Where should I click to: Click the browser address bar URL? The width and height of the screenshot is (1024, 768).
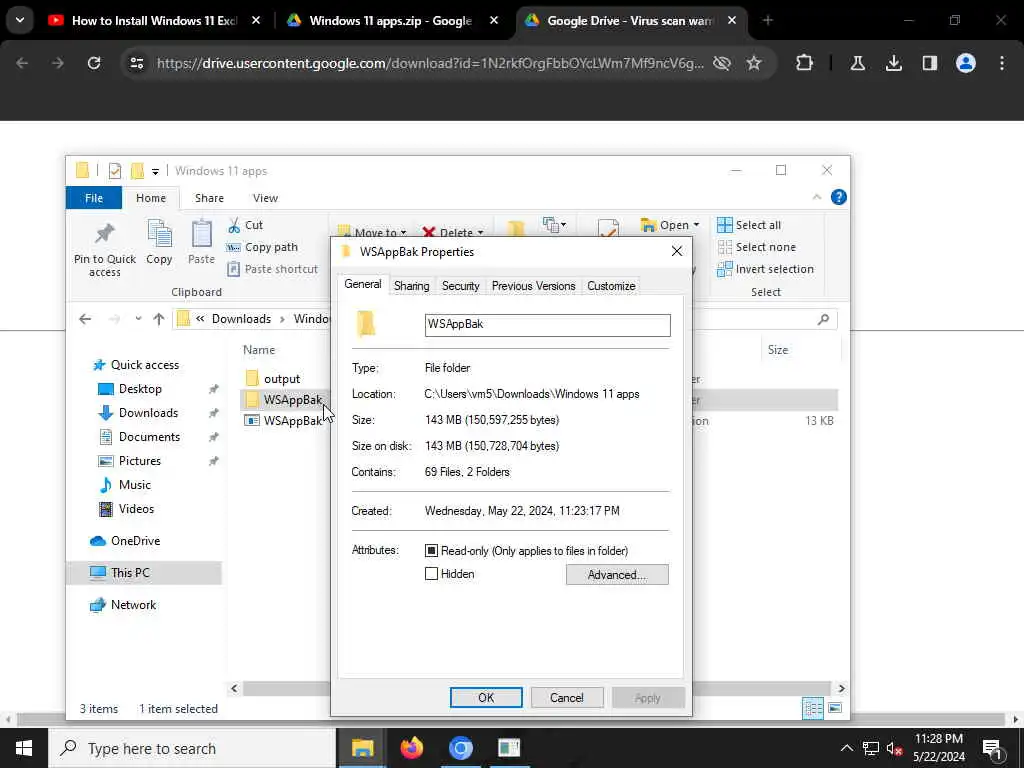430,63
